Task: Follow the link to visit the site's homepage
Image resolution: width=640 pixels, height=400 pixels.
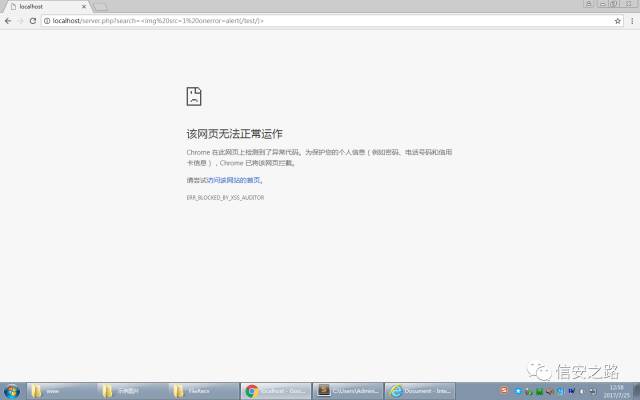Action: (x=234, y=180)
